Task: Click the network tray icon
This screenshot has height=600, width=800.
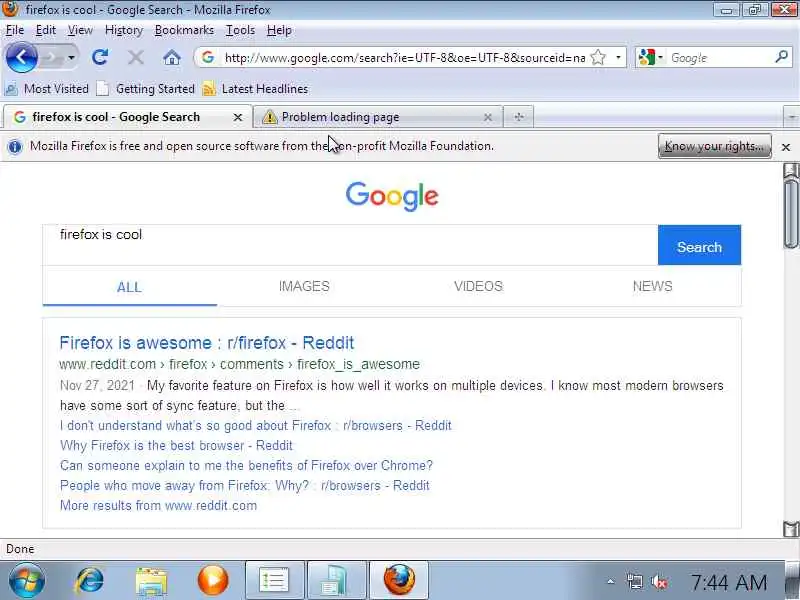Action: pyautogui.click(x=635, y=582)
